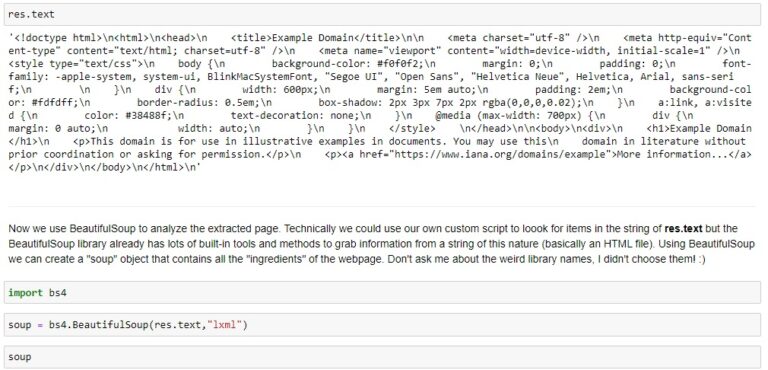The height and width of the screenshot is (370, 768).
Task: Select the res.text code cell
Action: point(382,15)
